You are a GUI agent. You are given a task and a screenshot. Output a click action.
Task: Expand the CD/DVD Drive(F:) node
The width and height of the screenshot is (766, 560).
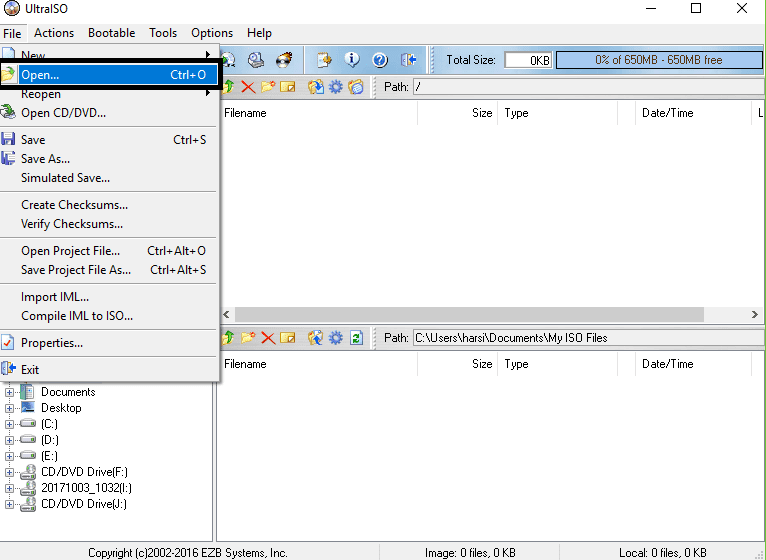9,472
